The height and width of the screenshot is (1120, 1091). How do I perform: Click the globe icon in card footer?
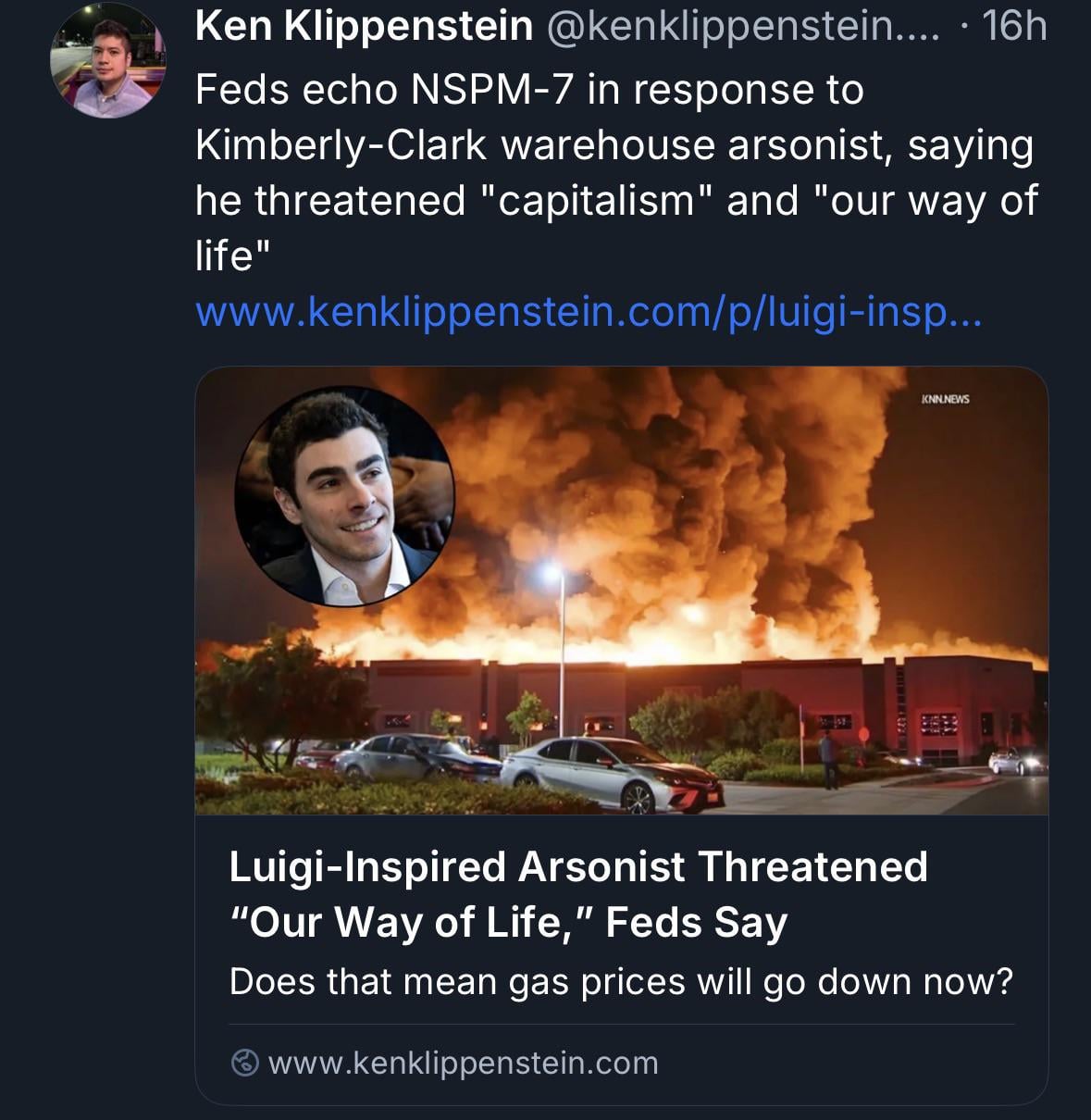[244, 1064]
